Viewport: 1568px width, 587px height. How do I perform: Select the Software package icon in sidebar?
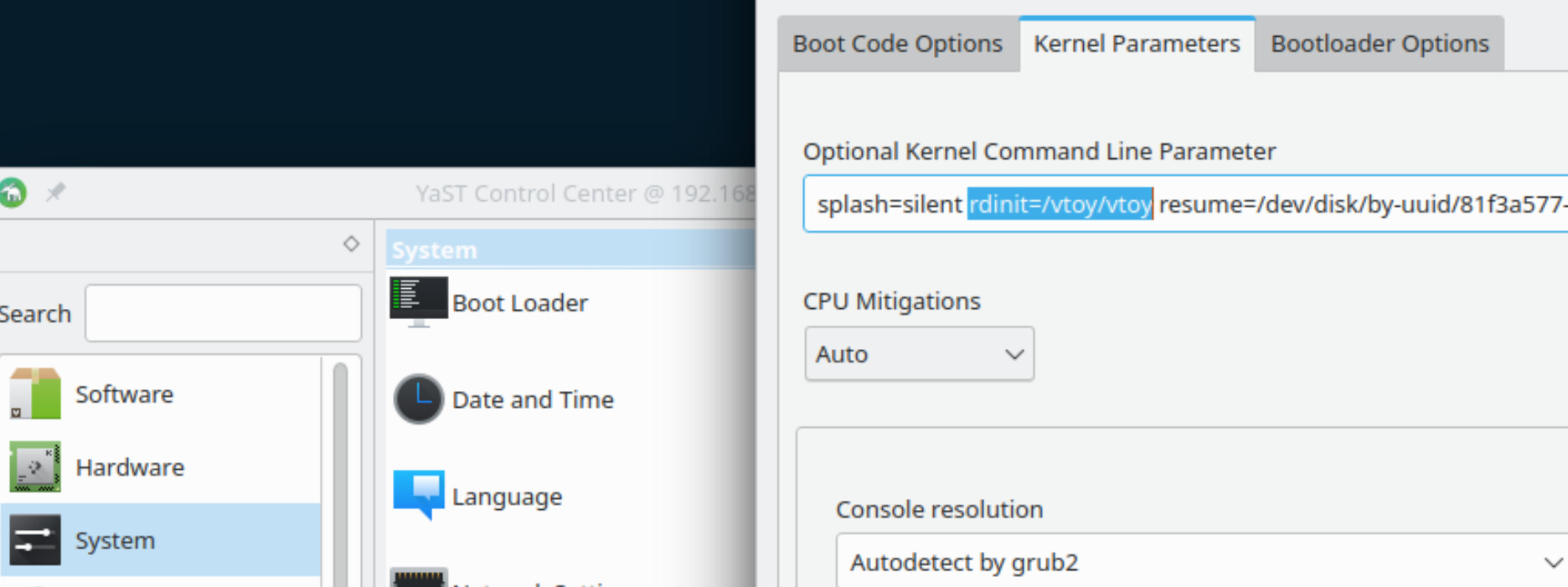pyautogui.click(x=34, y=394)
